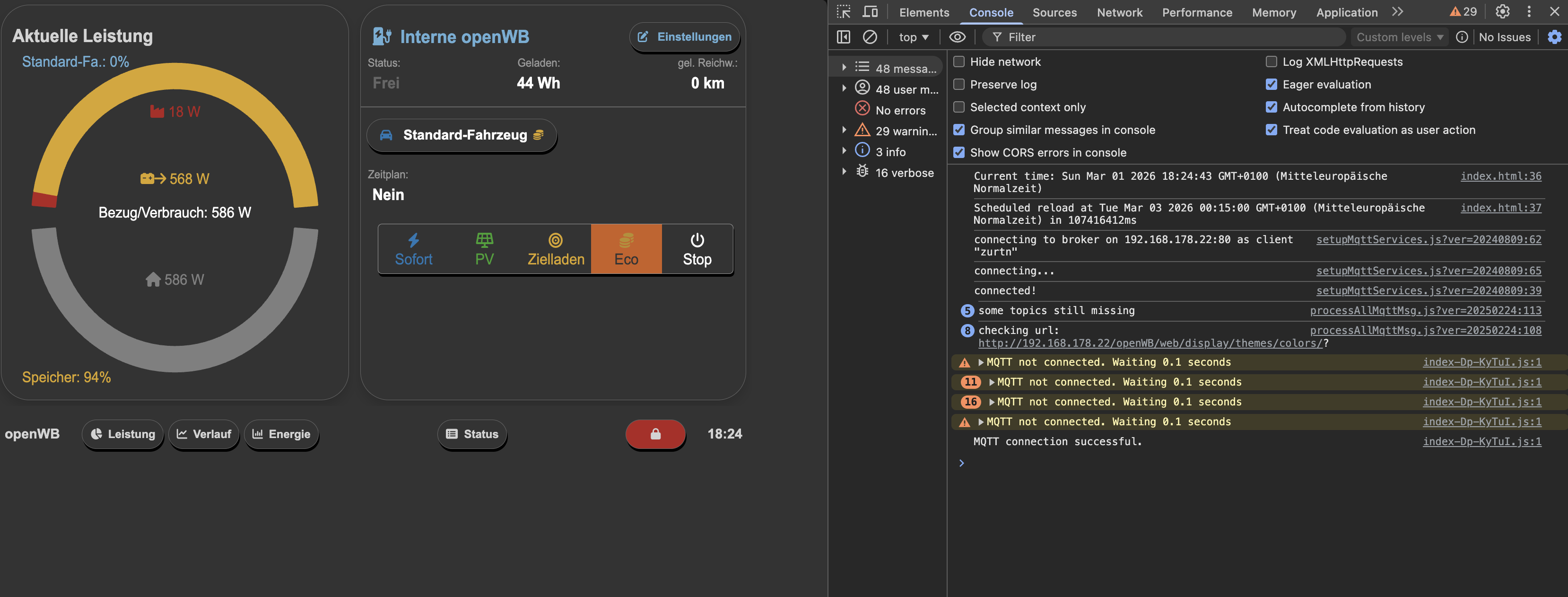Uncheck Group similar messages in console
The image size is (1568, 597).
click(958, 130)
